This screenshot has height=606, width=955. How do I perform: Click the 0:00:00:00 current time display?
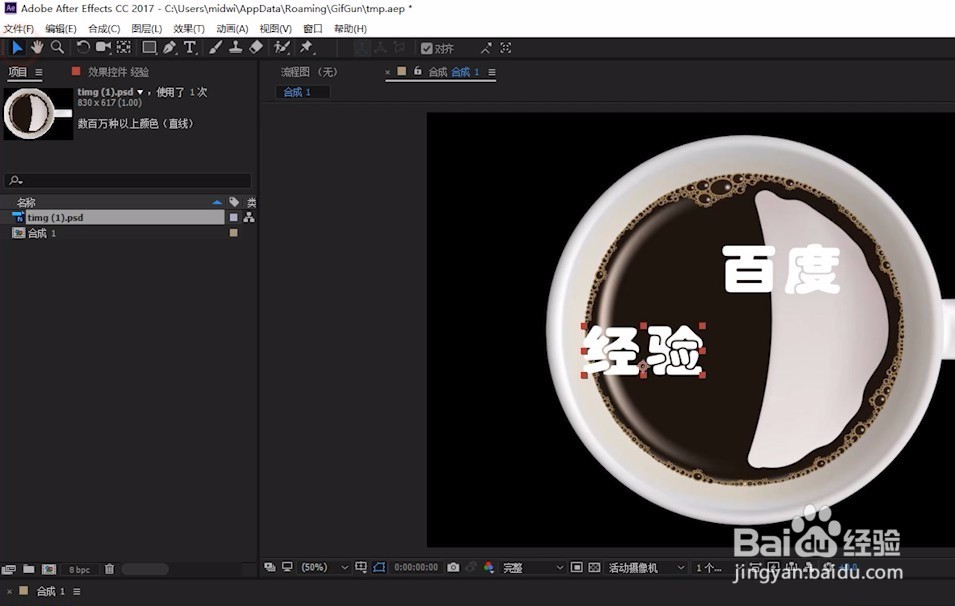tap(416, 567)
